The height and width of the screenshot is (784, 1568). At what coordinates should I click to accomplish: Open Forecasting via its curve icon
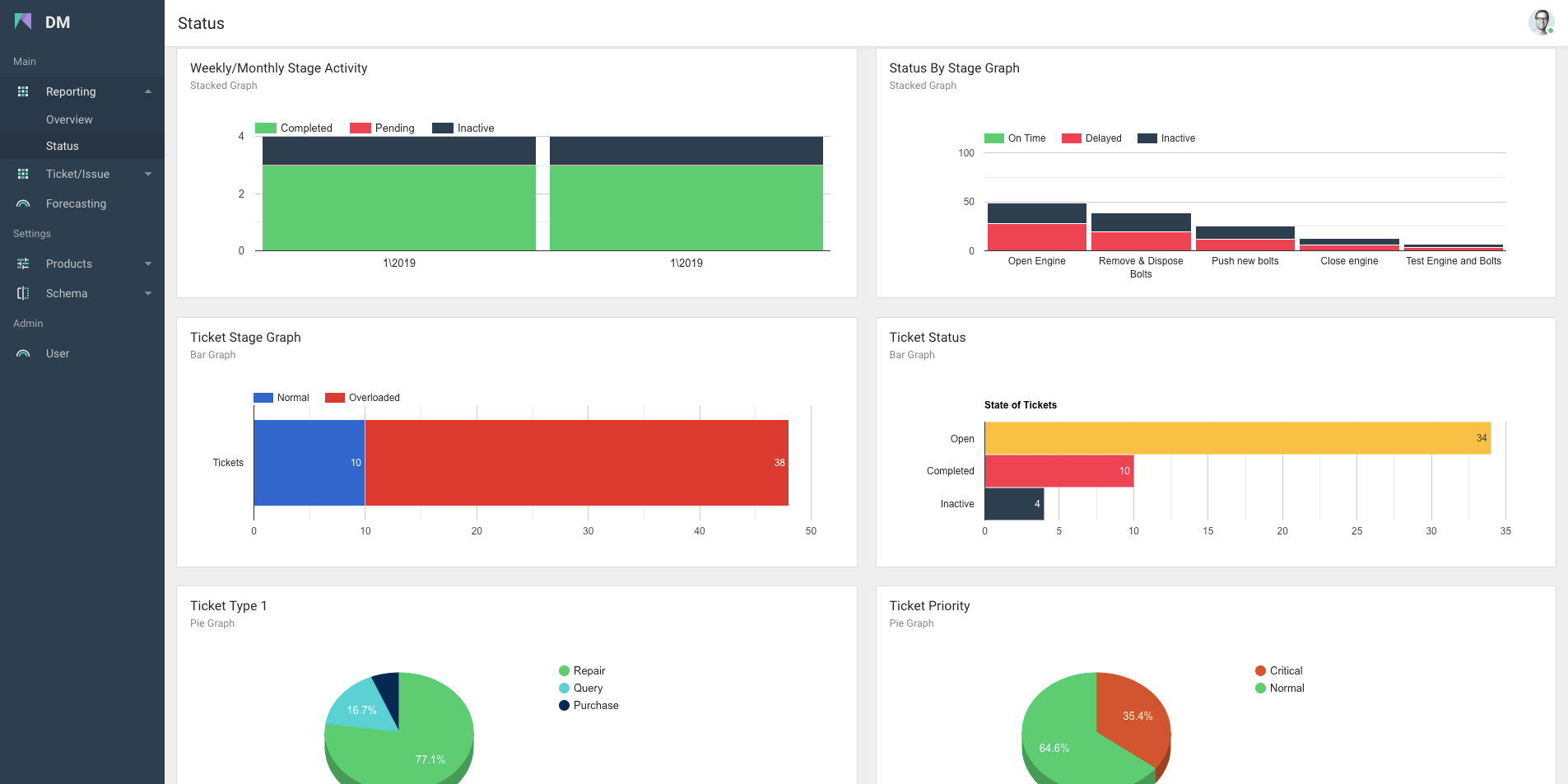23,203
